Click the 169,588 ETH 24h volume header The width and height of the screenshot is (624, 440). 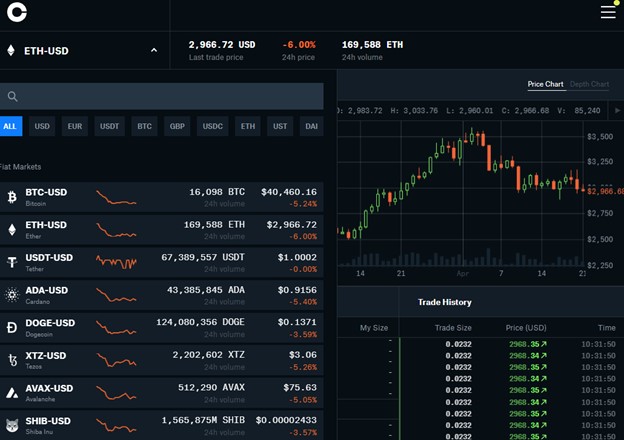click(x=372, y=45)
